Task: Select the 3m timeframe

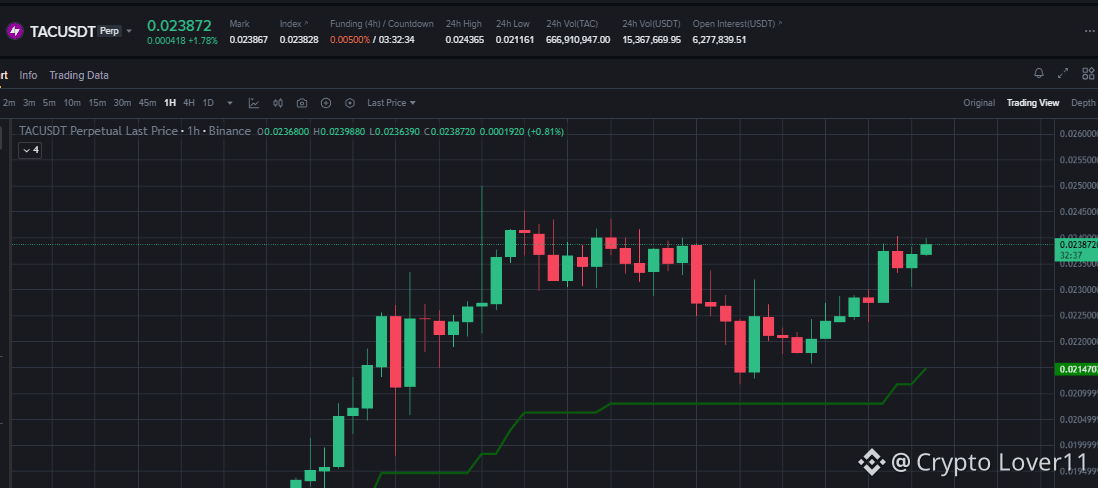Action: pos(29,103)
